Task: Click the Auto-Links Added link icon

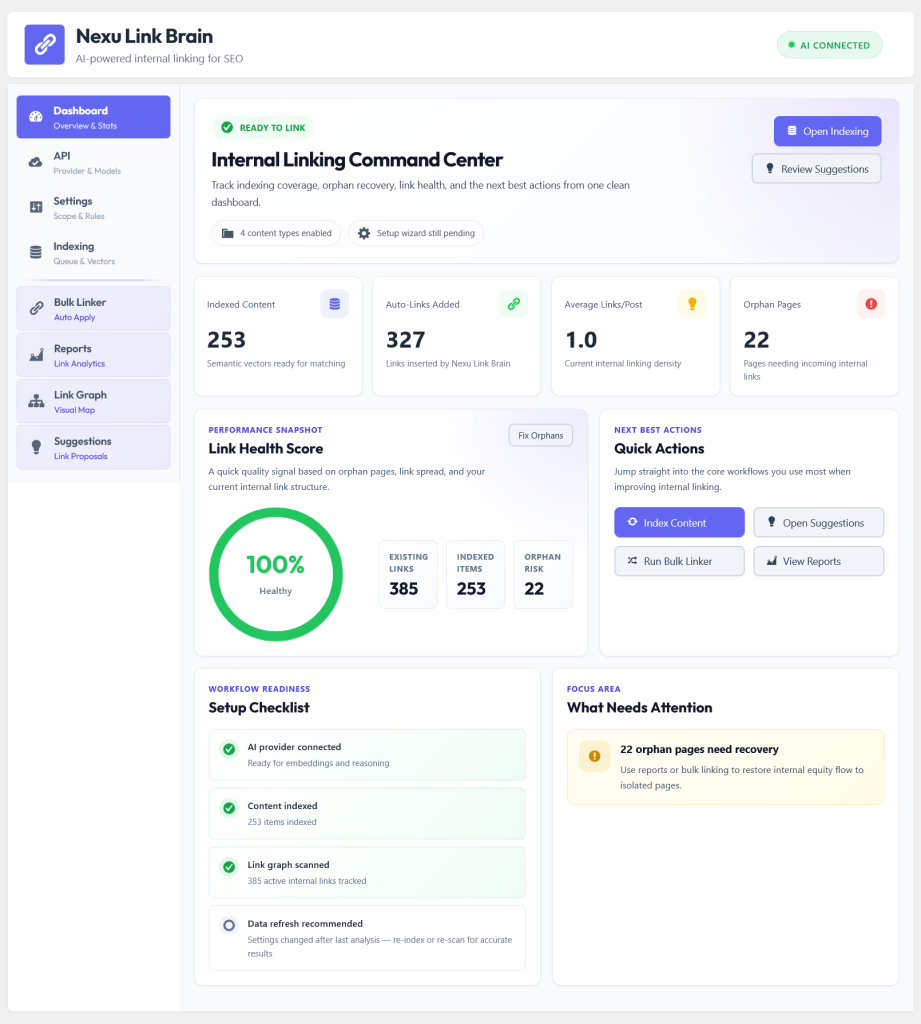Action: click(513, 304)
